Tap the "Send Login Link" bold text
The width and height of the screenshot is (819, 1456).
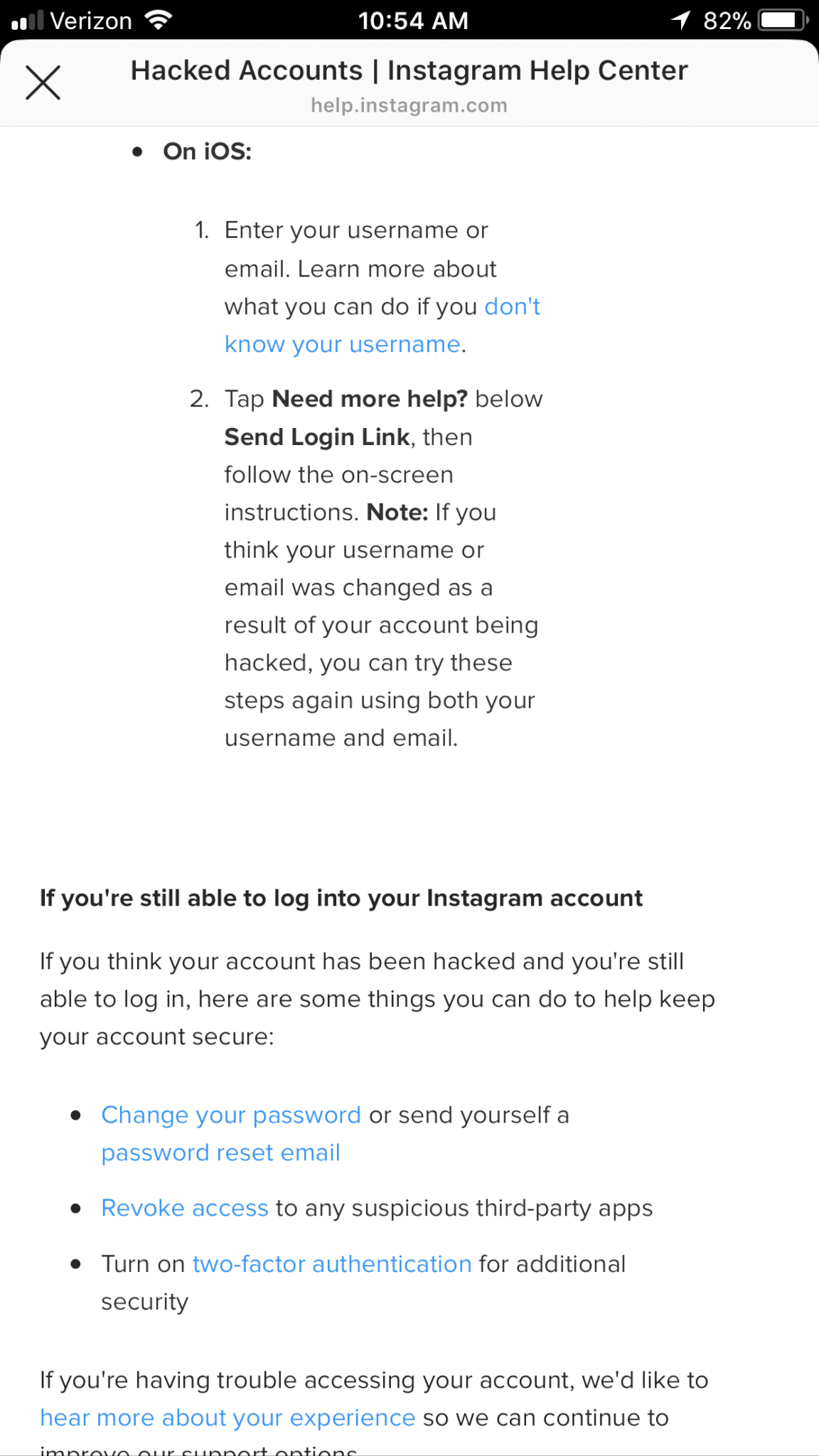(317, 437)
